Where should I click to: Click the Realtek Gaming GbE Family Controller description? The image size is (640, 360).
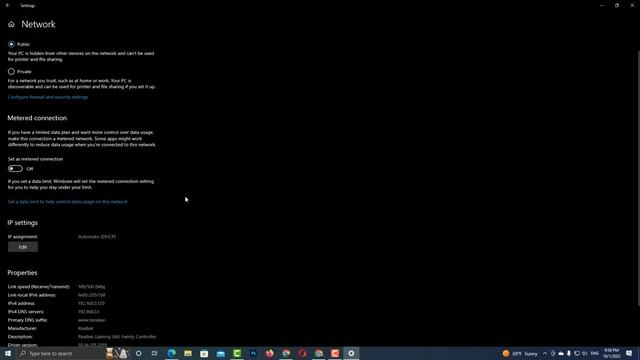(117, 337)
